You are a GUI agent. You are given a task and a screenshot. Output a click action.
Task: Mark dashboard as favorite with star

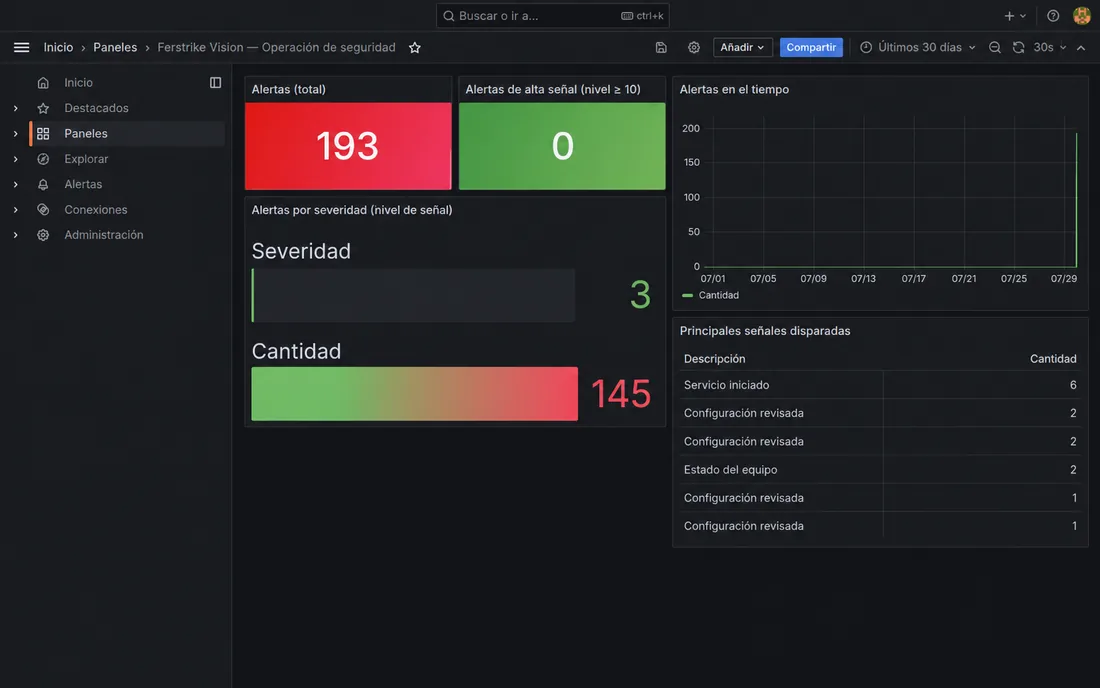click(415, 47)
